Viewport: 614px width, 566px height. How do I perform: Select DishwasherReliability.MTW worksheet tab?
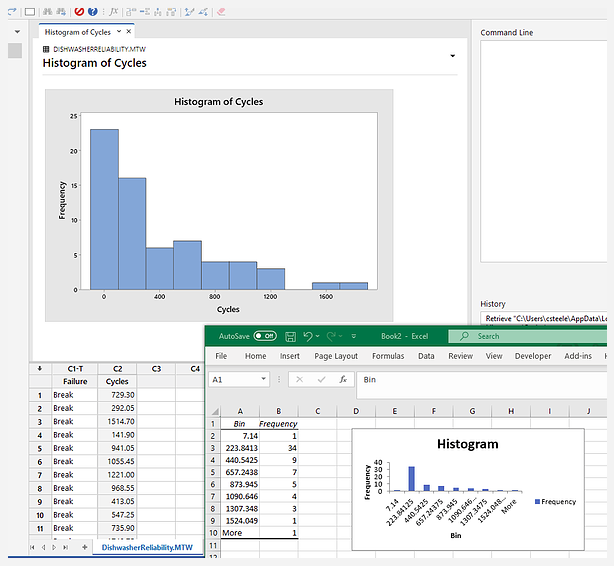[x=147, y=547]
